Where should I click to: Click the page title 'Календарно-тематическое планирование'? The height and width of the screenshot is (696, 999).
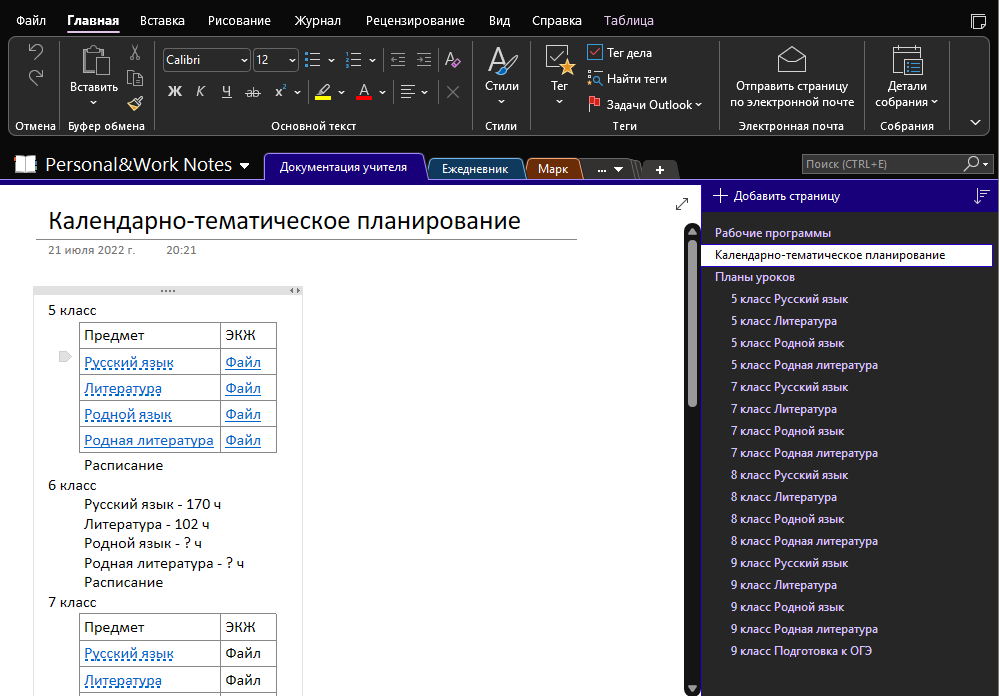pos(285,221)
